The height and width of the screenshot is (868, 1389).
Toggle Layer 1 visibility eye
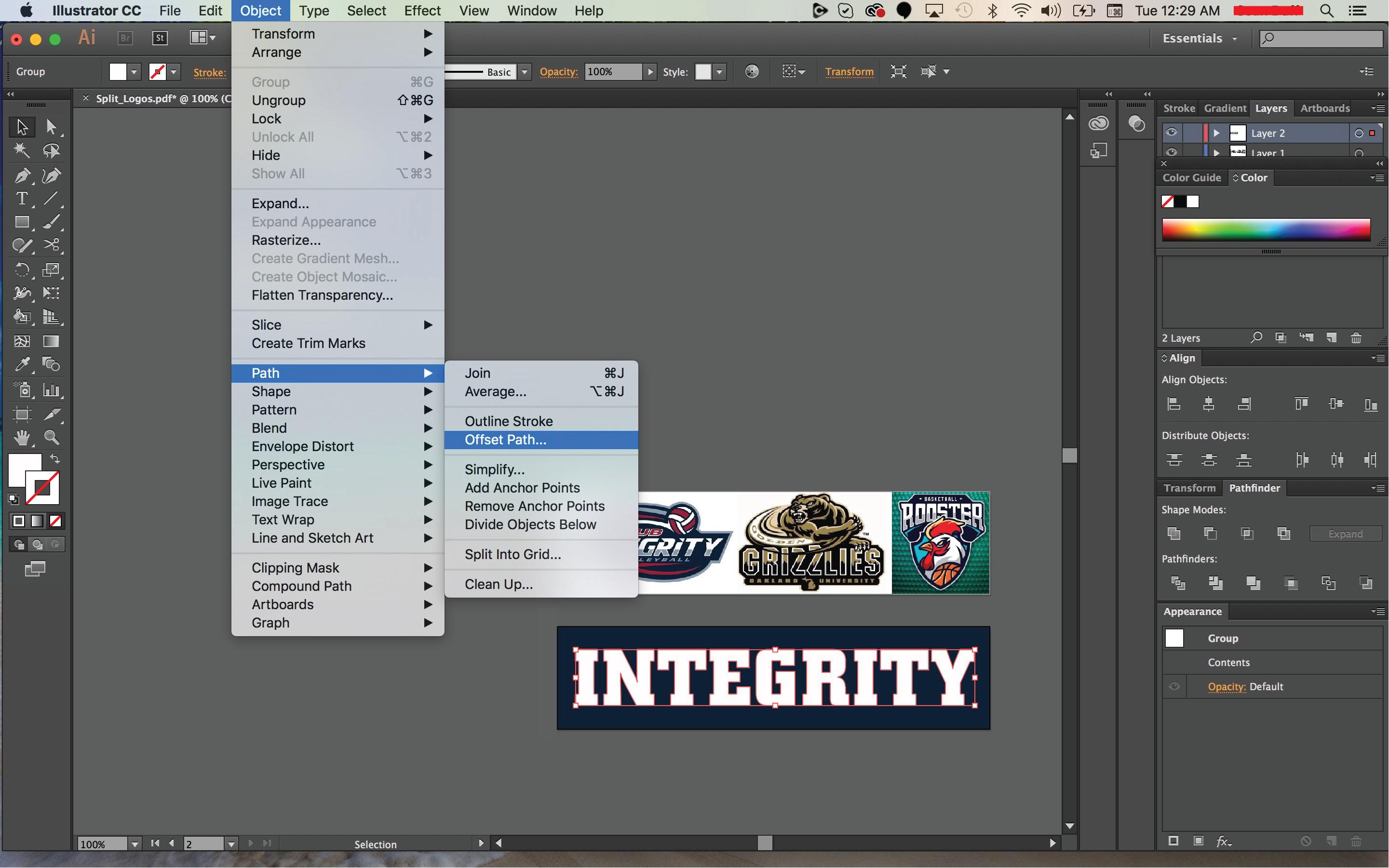[x=1171, y=152]
